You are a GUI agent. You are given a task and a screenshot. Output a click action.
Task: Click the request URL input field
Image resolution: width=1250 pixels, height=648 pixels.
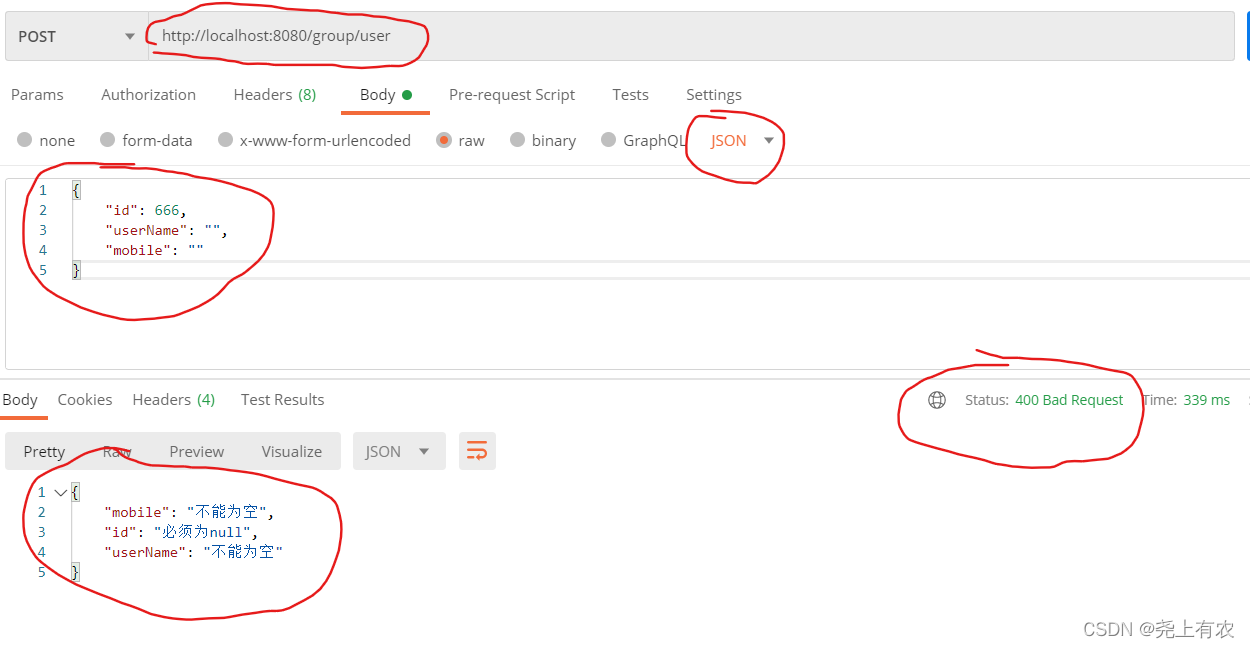(691, 36)
